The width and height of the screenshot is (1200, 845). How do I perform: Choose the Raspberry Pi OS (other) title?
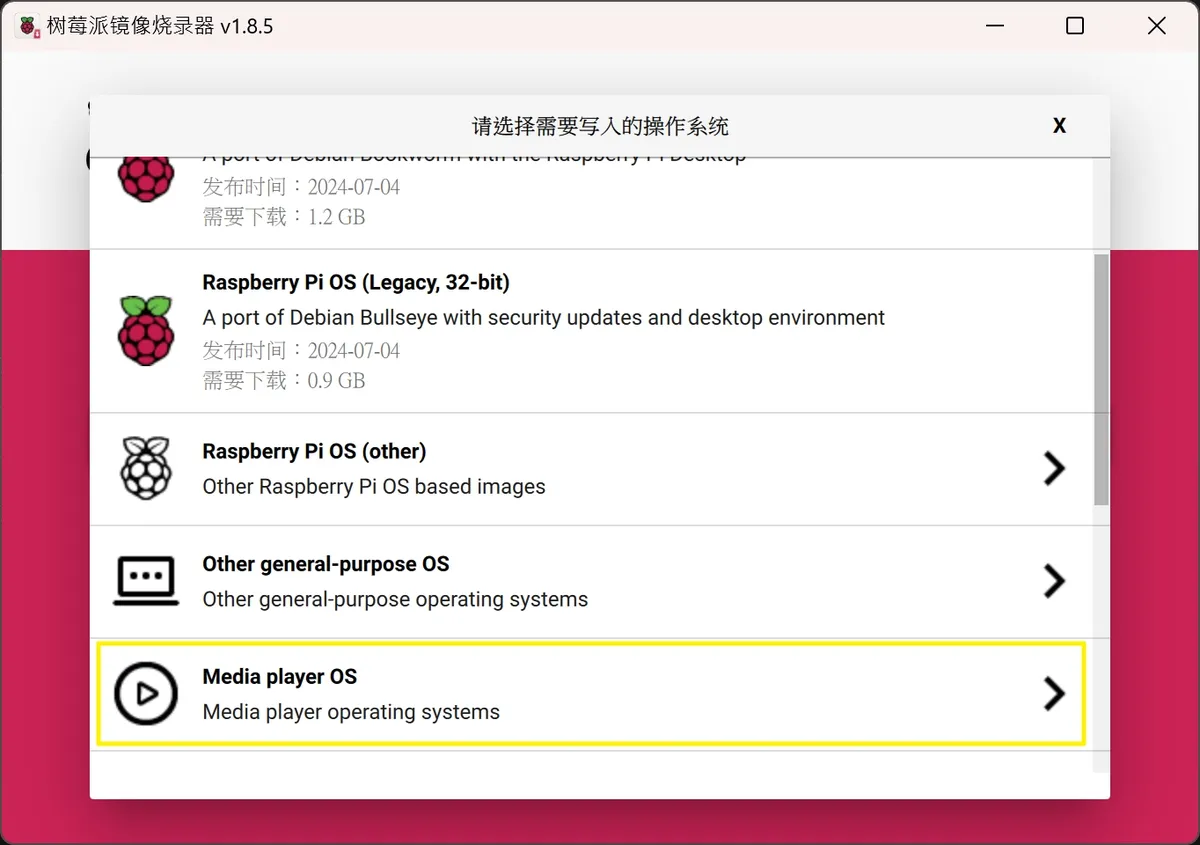314,452
